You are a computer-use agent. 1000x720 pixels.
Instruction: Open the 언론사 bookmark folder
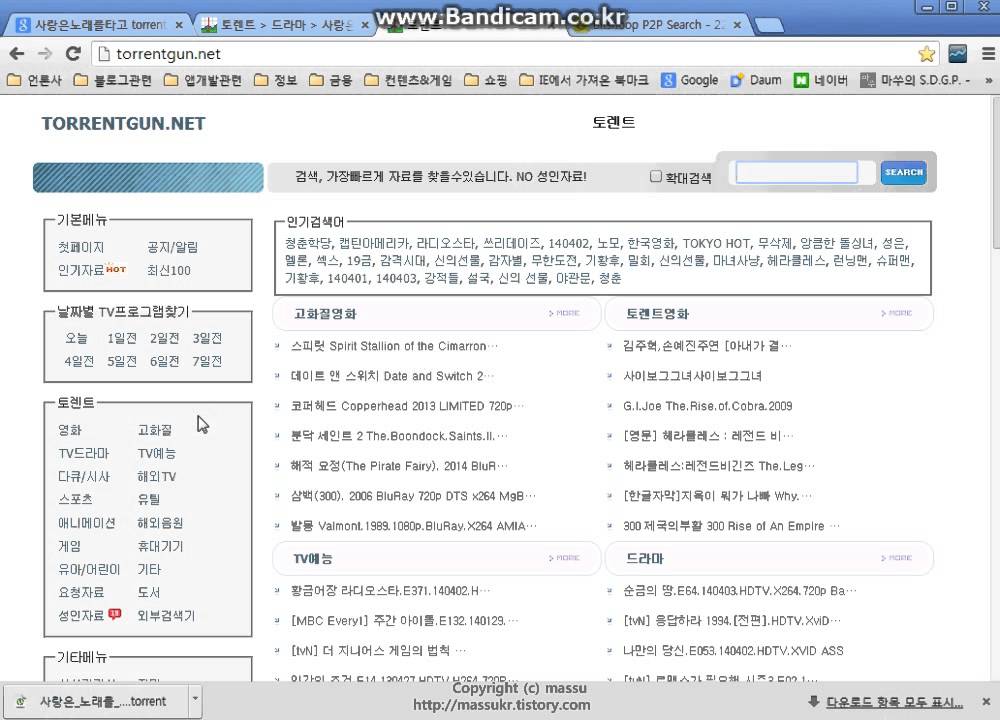pos(34,80)
